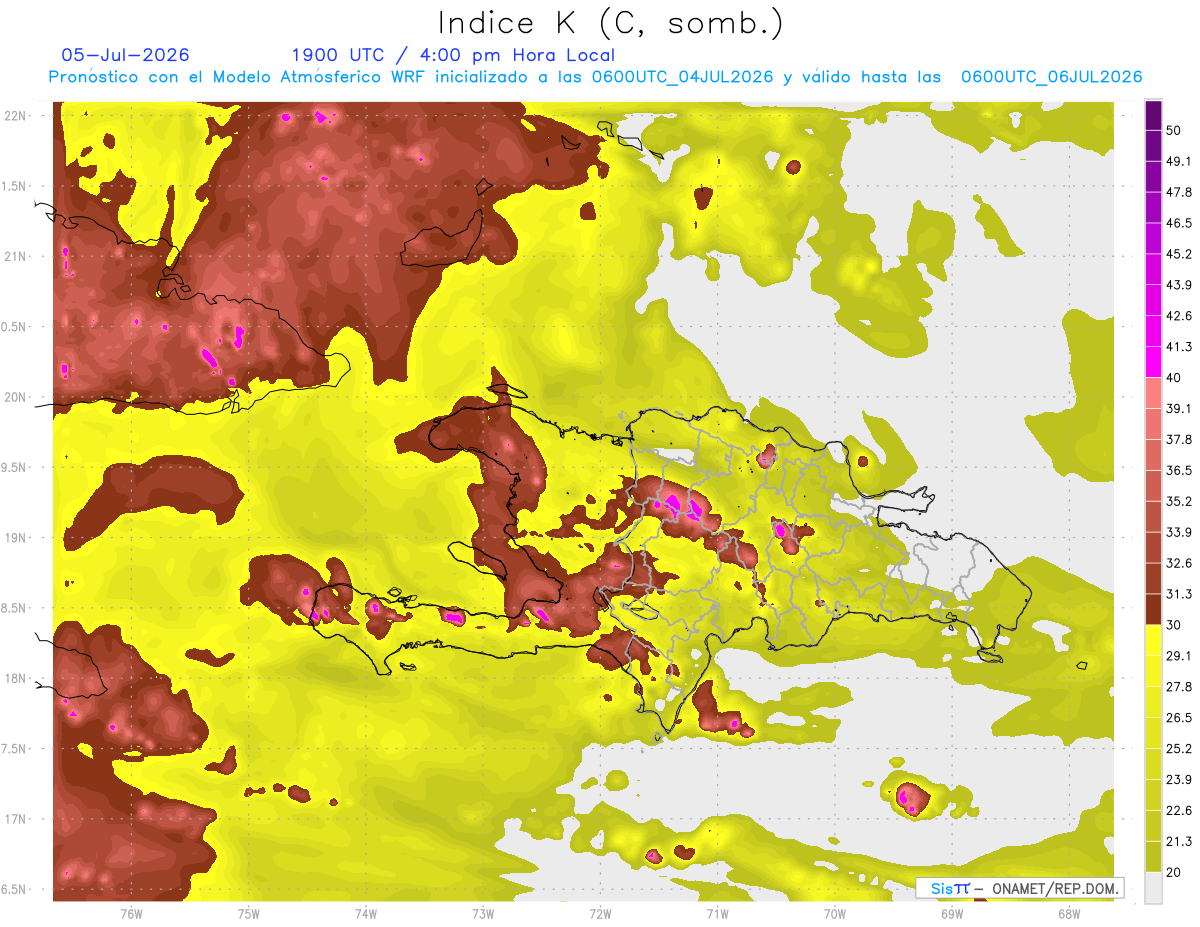
Task: Click the colorbar value "46.5"
Action: [x=1179, y=223]
